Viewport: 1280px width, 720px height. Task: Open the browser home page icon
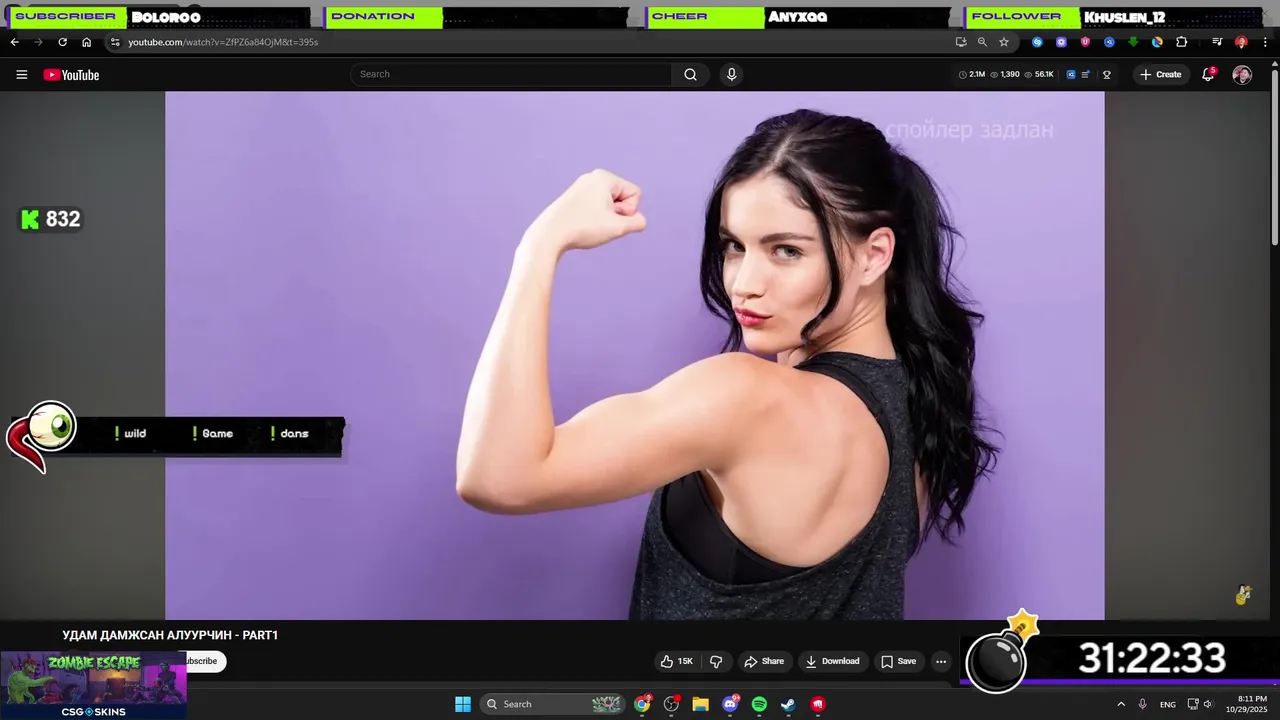pyautogui.click(x=87, y=42)
